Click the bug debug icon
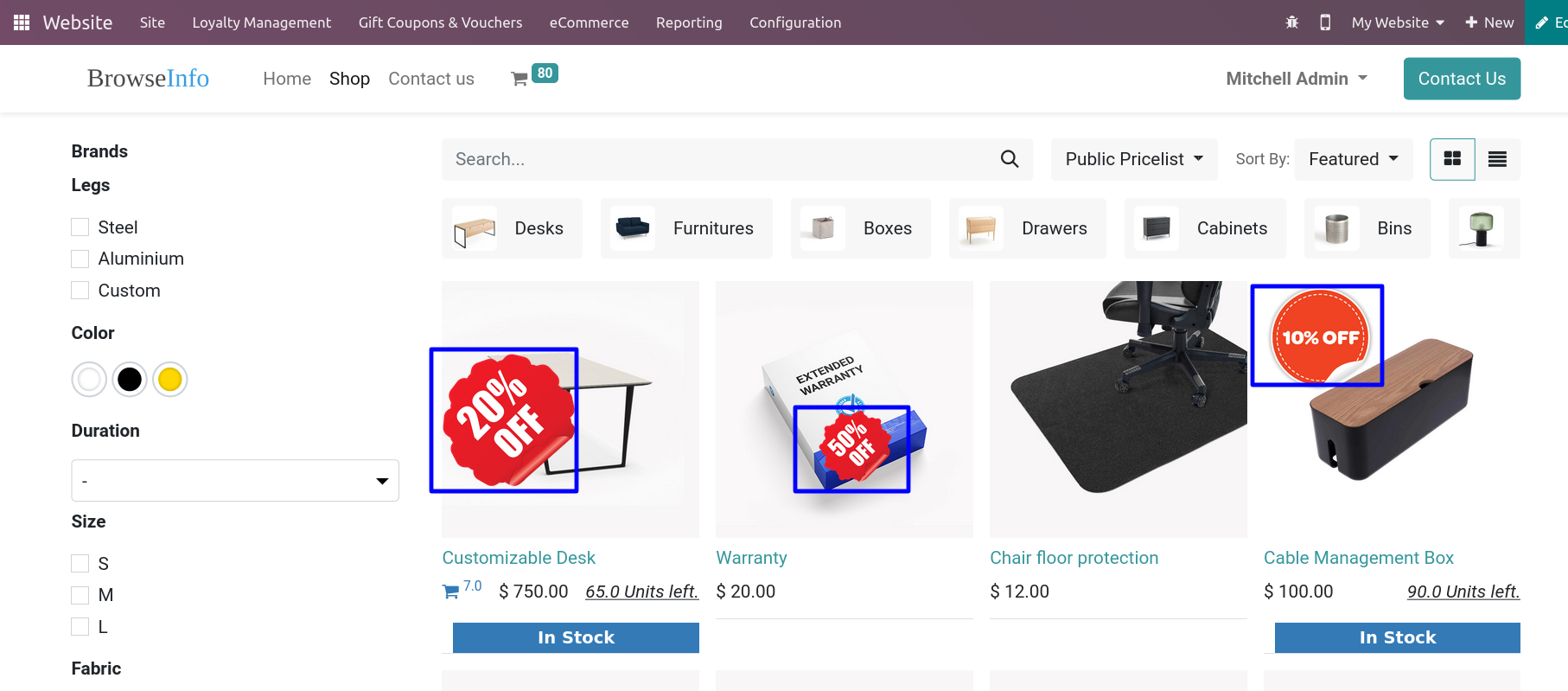1568x691 pixels. (1291, 22)
